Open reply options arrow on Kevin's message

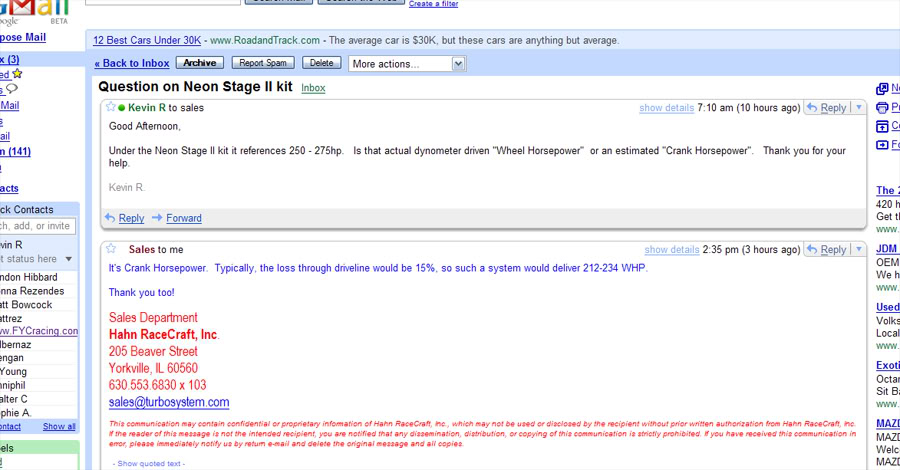[x=859, y=107]
